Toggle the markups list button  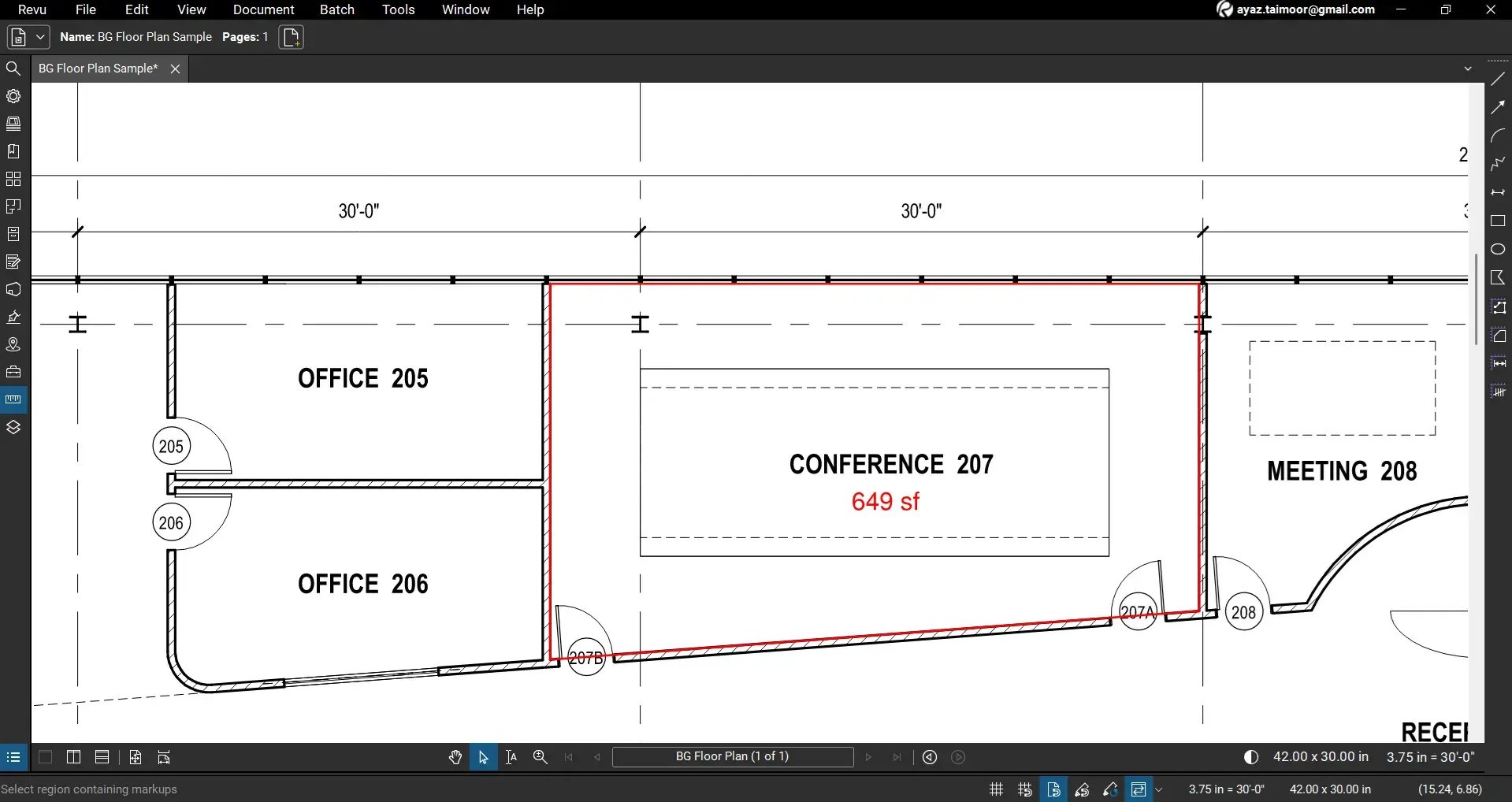point(13,757)
